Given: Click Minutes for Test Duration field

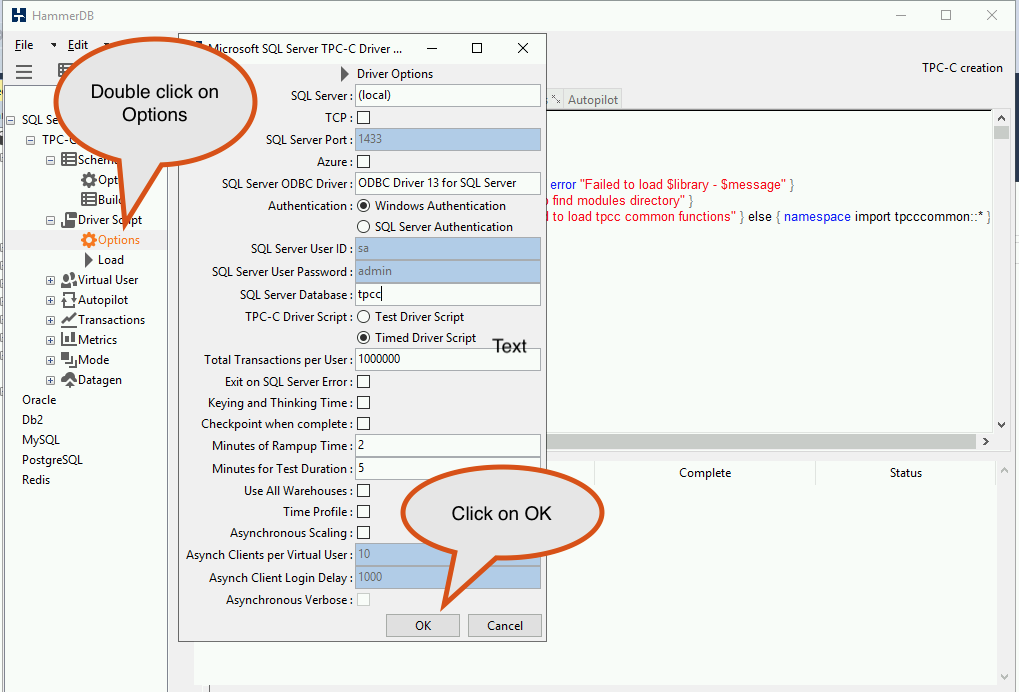Looking at the screenshot, I should click(448, 468).
